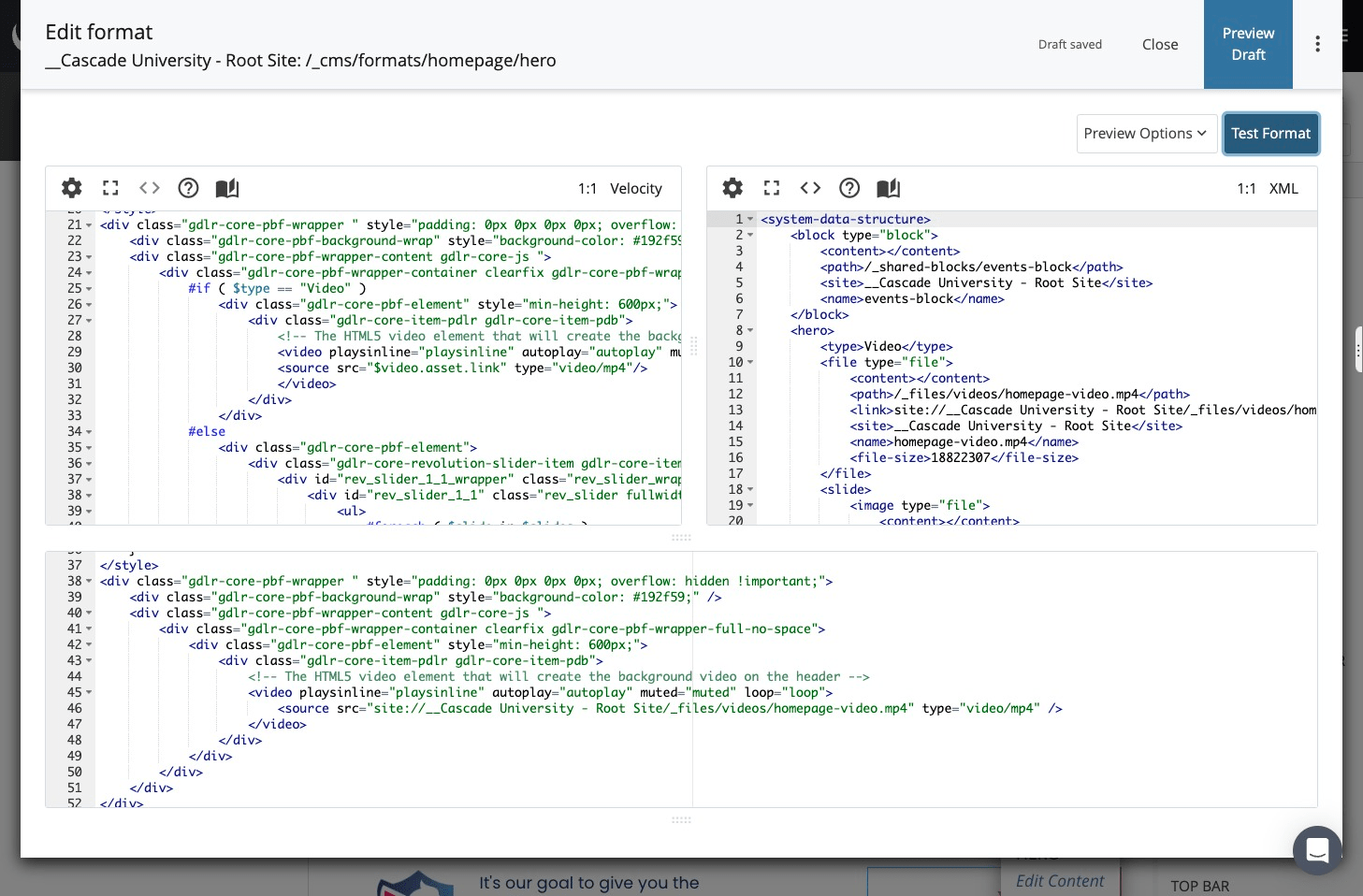Viewport: 1363px width, 896px height.
Task: Open help for the Velocity editor
Action: click(x=188, y=188)
